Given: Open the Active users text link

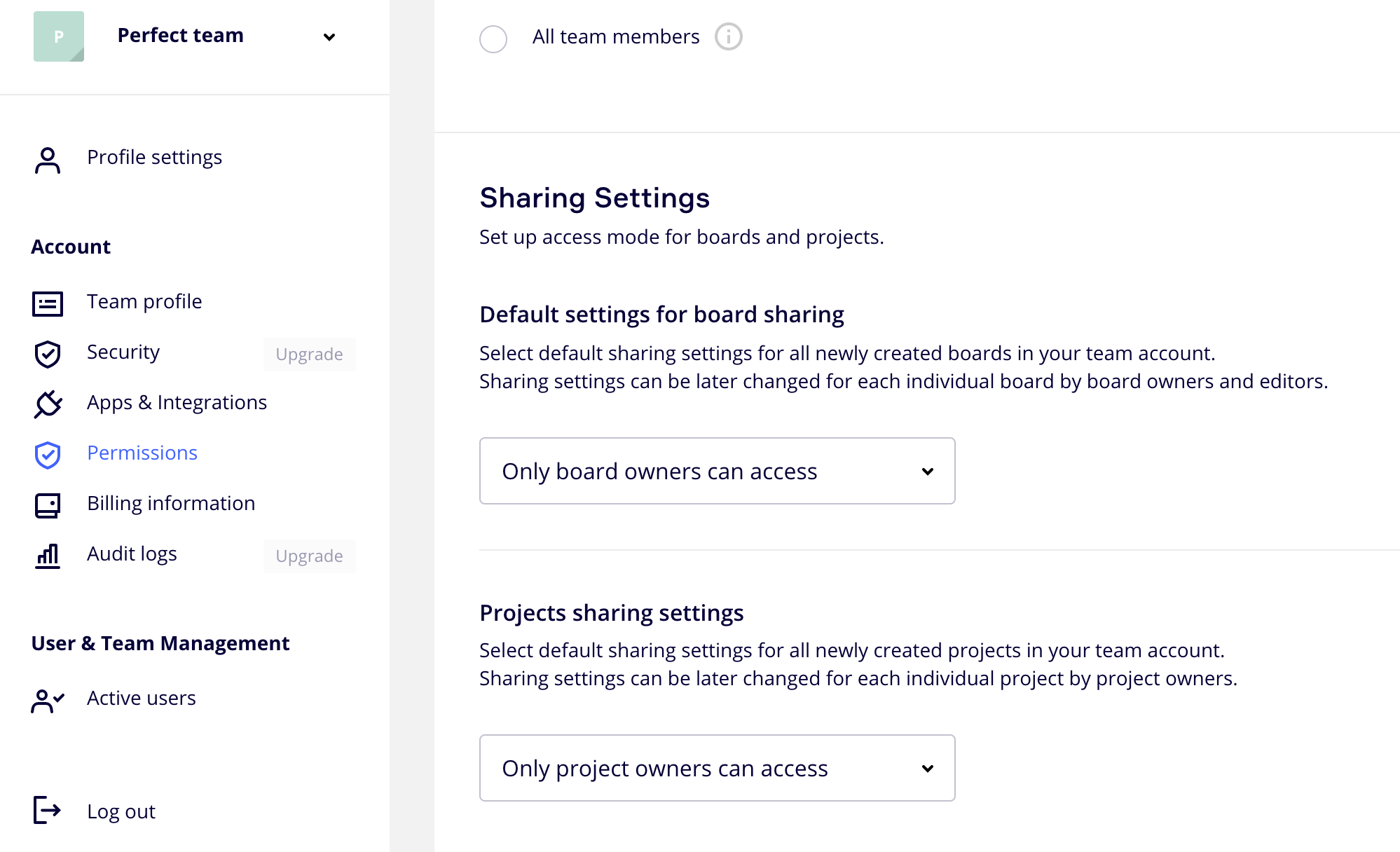Looking at the screenshot, I should [x=142, y=698].
